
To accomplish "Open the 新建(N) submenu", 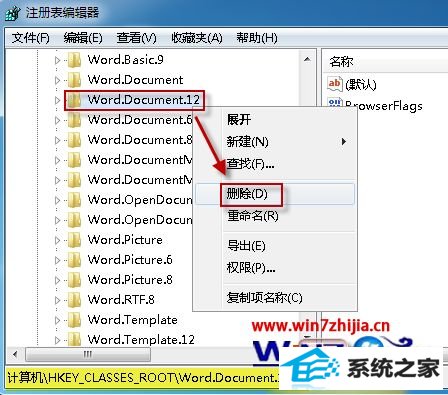I will 275,142.
